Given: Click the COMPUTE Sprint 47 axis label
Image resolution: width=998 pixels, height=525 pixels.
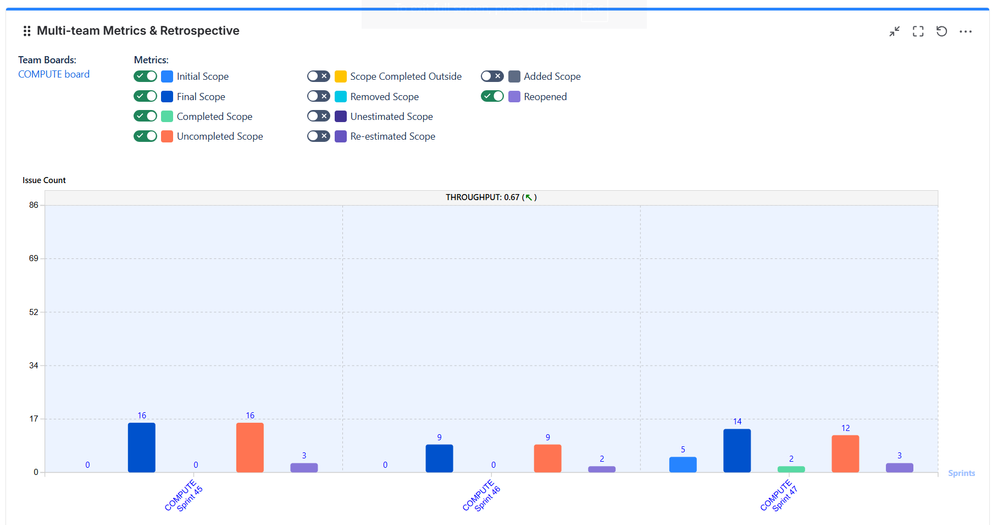Looking at the screenshot, I should 779,496.
